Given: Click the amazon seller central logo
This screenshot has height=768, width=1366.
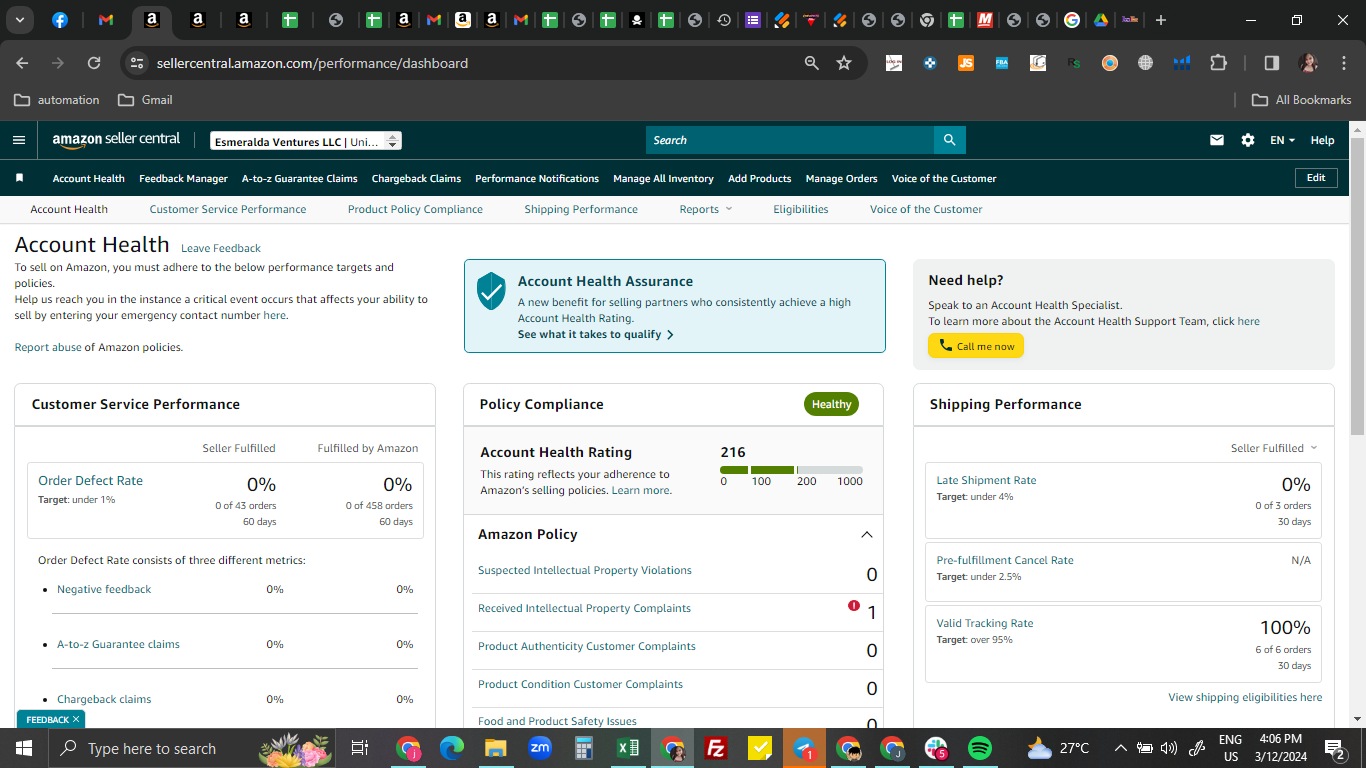Looking at the screenshot, I should [x=116, y=140].
